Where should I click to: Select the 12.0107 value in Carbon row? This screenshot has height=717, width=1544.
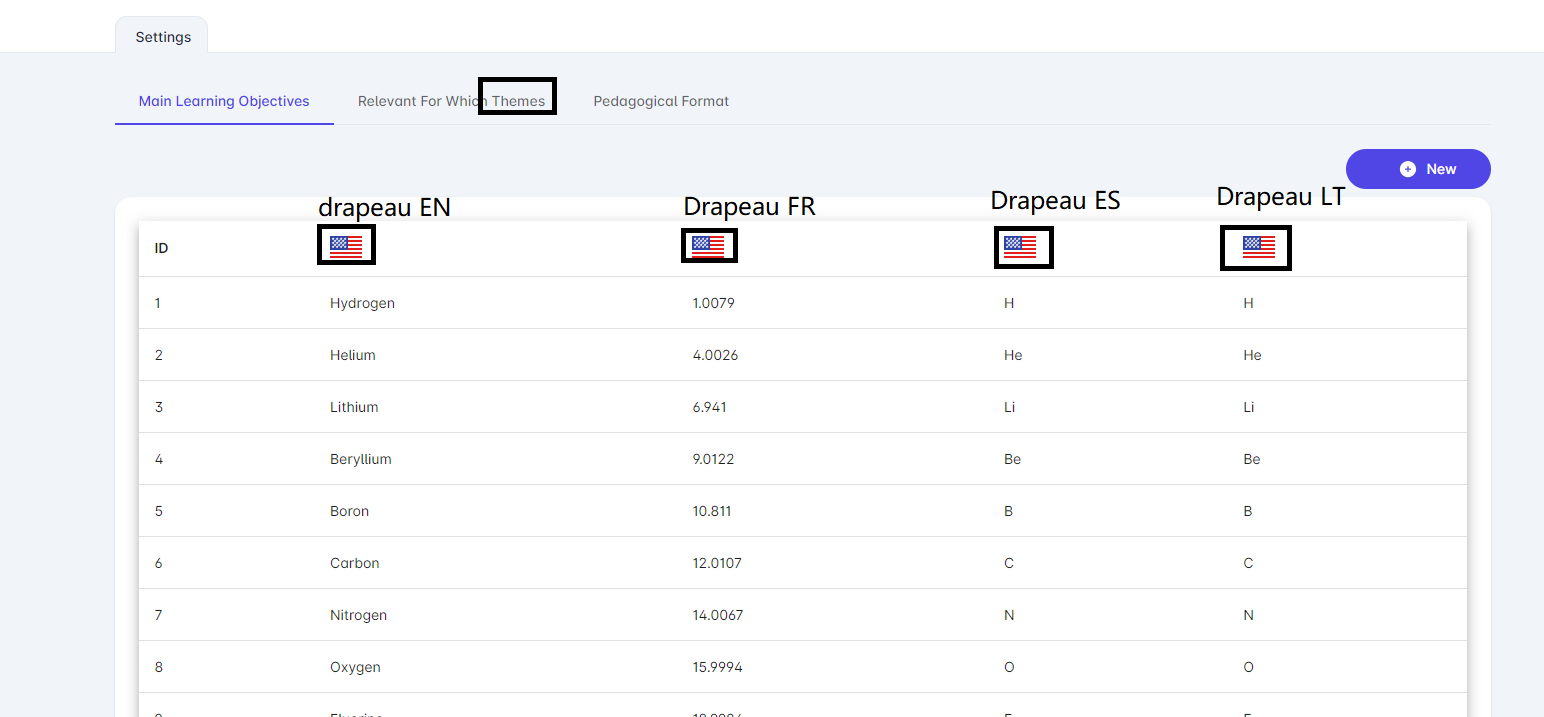click(717, 563)
